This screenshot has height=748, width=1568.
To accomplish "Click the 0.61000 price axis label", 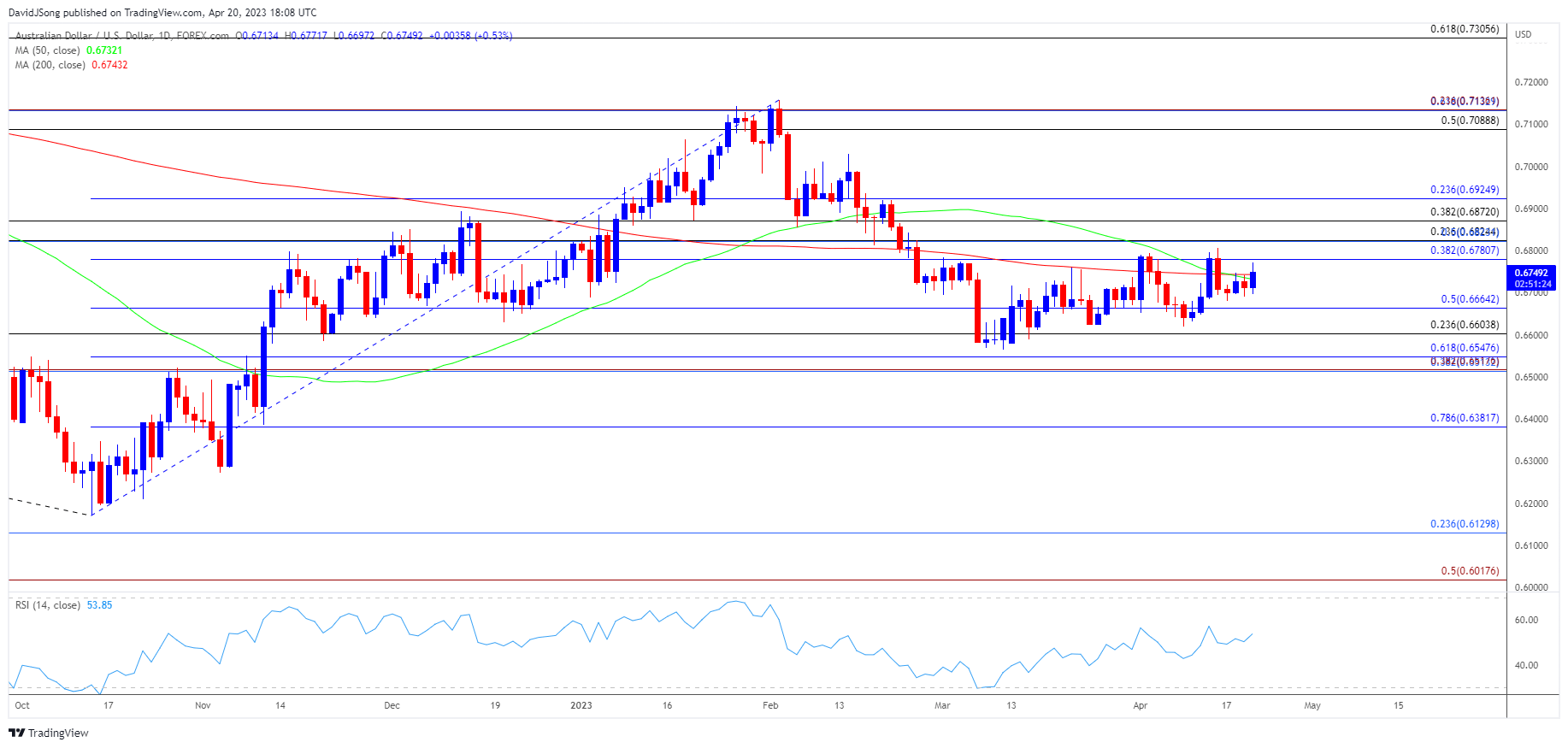I will 1531,545.
